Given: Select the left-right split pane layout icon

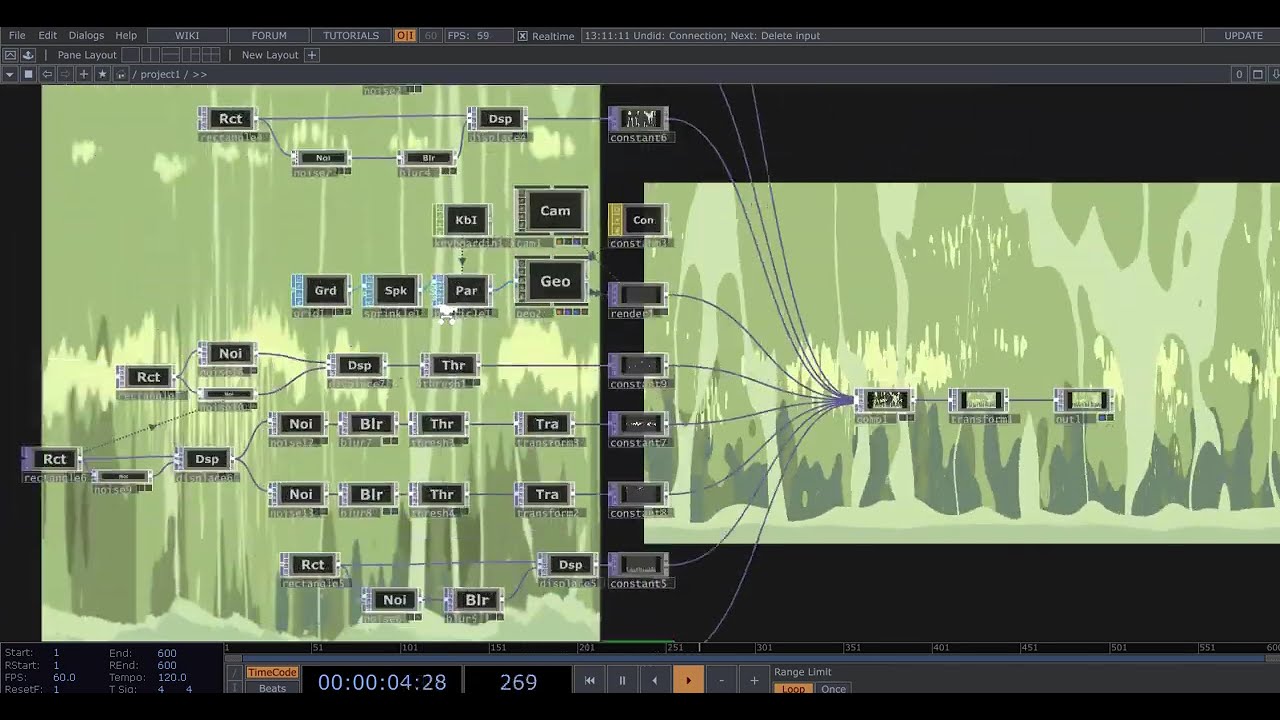Looking at the screenshot, I should 150,55.
